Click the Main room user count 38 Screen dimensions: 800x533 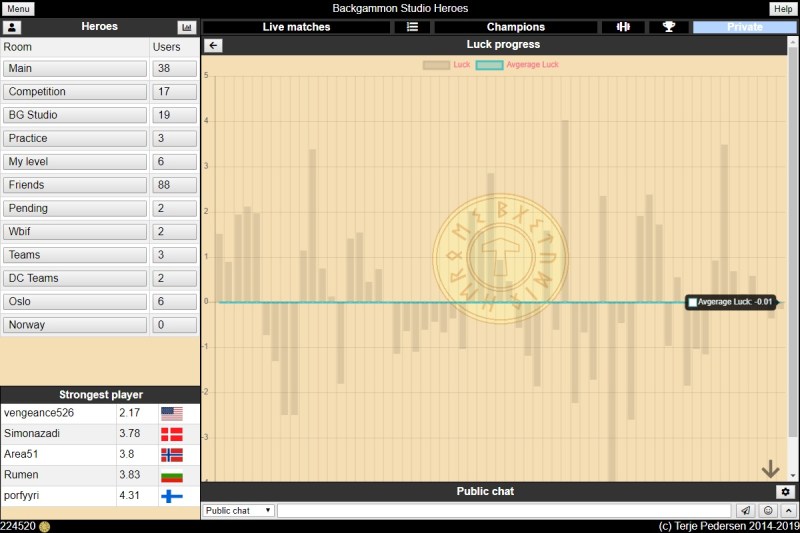click(174, 68)
